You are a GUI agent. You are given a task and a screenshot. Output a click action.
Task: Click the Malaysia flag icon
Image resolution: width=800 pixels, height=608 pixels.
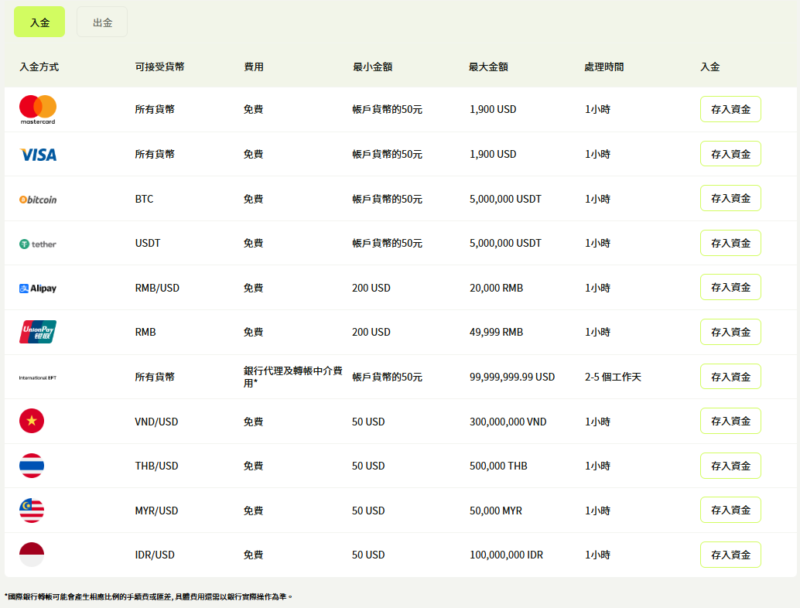(32, 510)
